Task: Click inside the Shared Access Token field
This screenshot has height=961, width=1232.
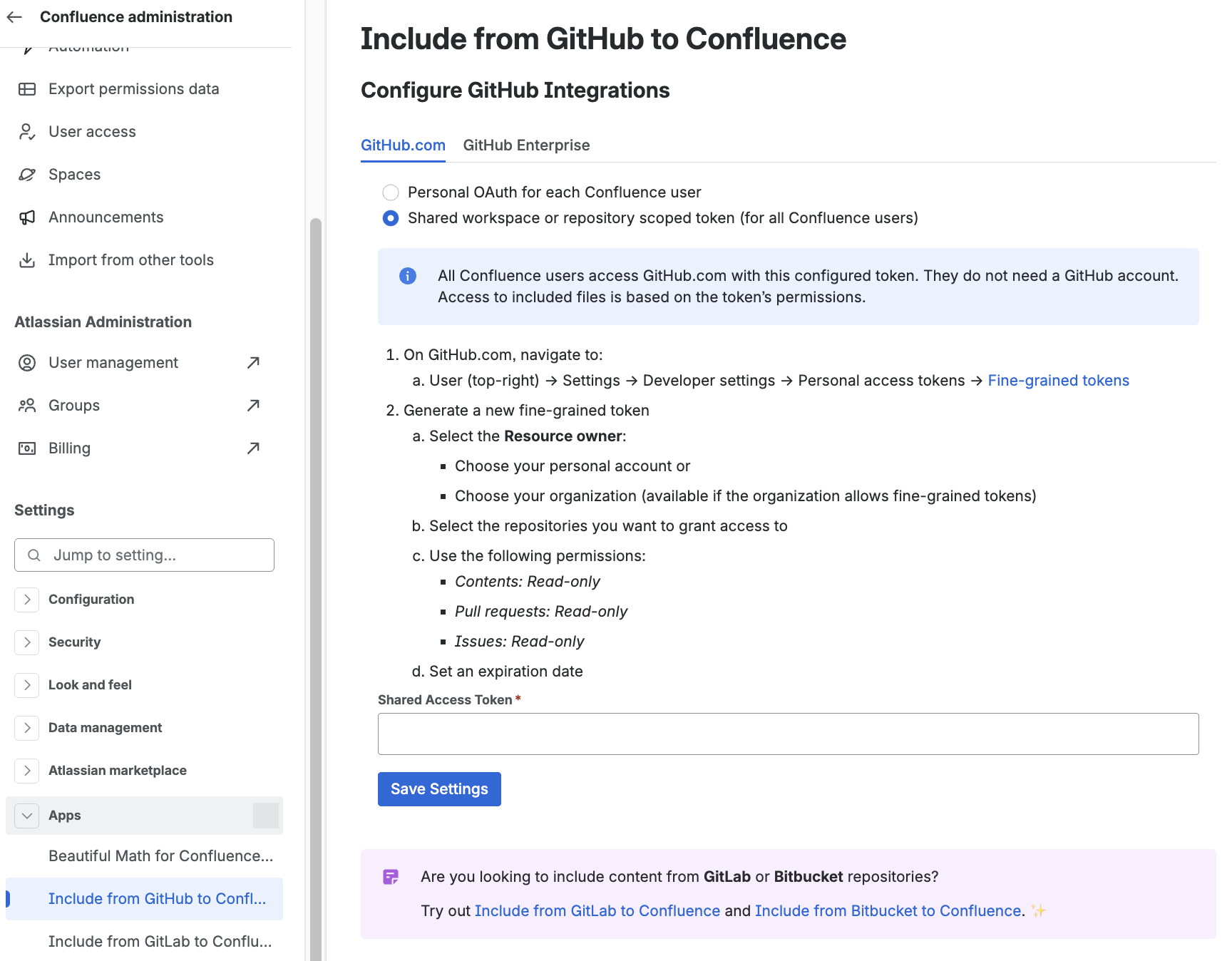Action: (787, 734)
